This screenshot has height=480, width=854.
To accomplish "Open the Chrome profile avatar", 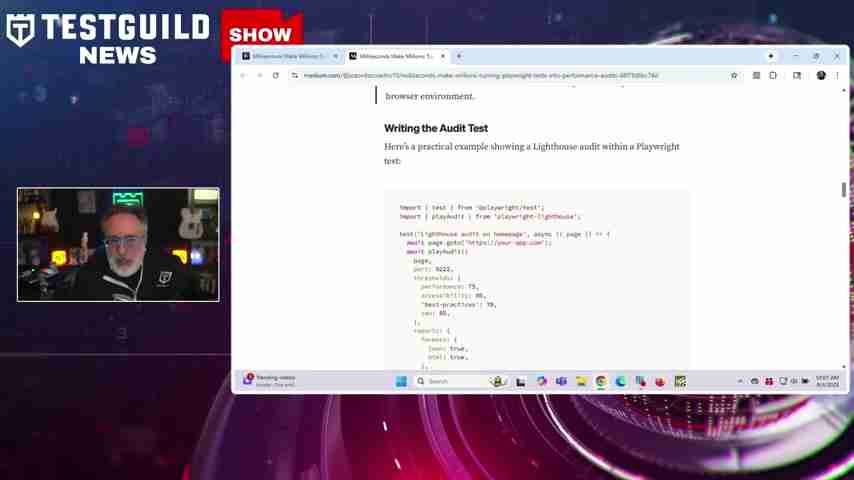I will (x=821, y=75).
